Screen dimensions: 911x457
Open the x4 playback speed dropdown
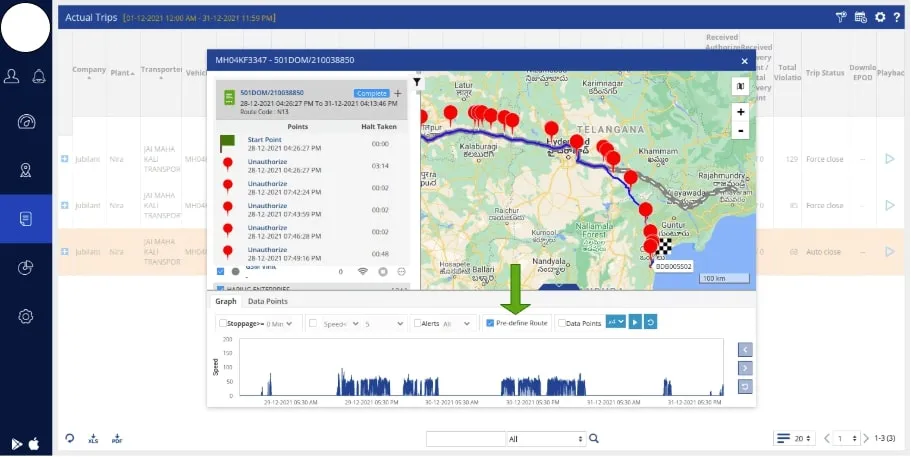coord(615,322)
